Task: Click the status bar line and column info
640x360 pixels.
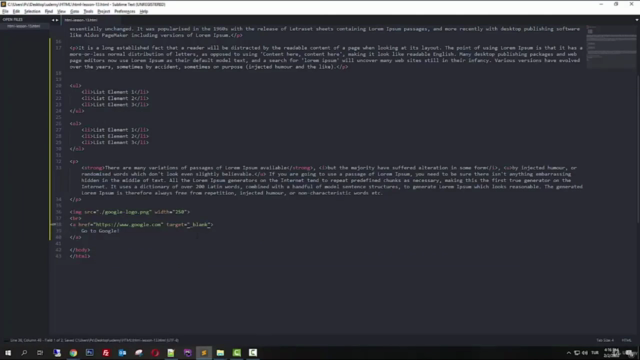Action: coord(94,340)
